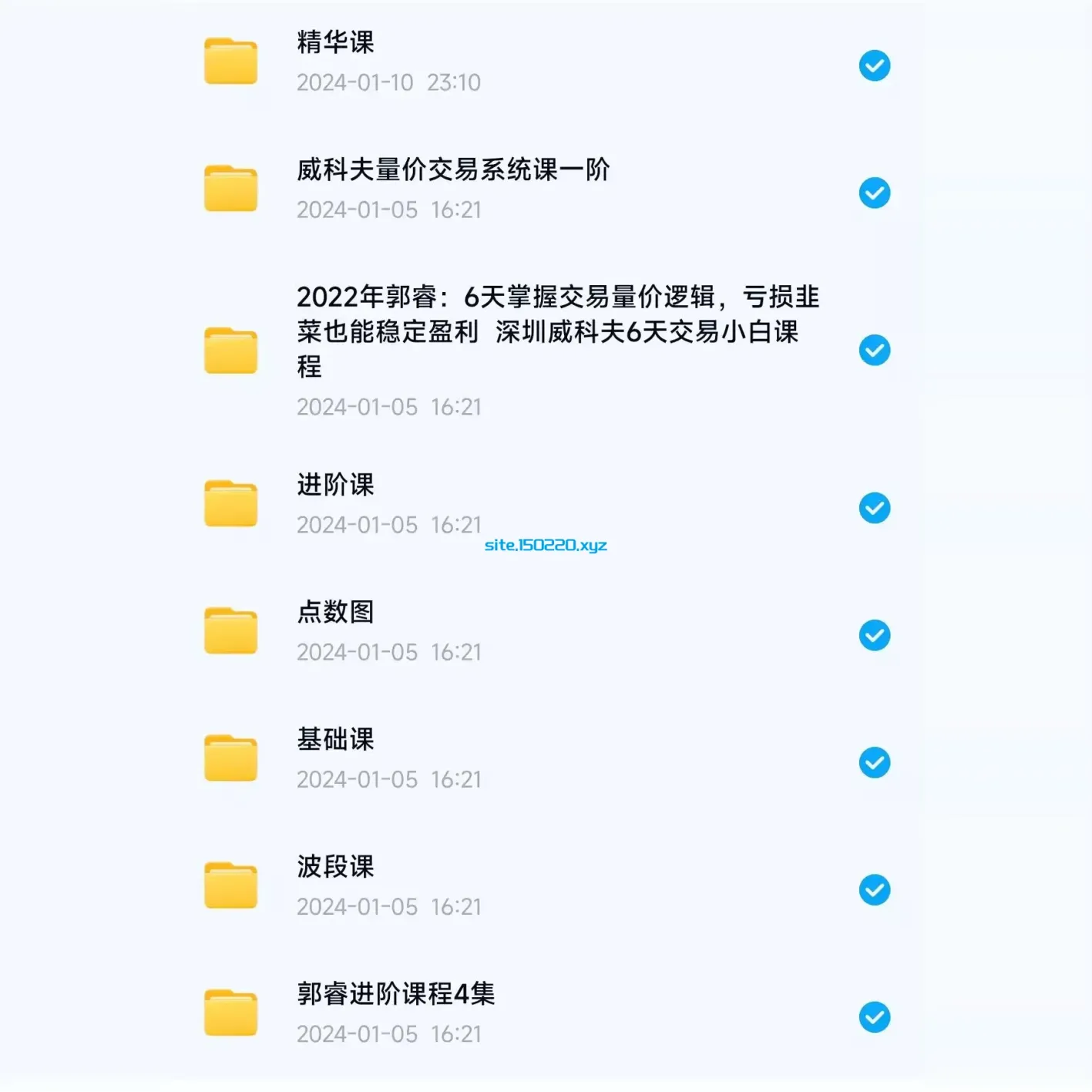1092x1092 pixels.
Task: Click the 进阶课 folder name
Action: pos(336,485)
